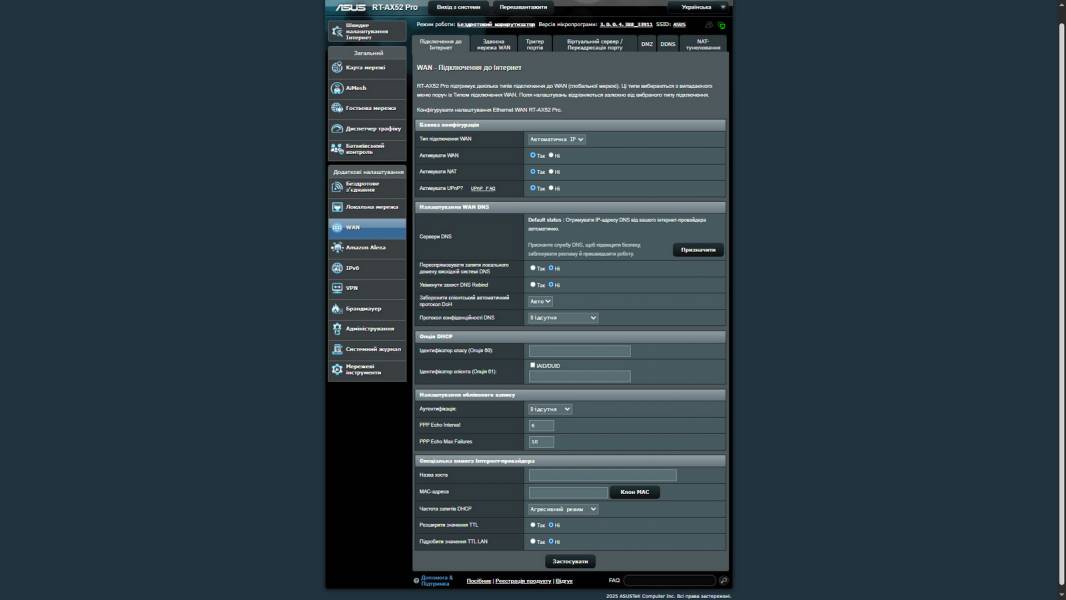Click the Amazon Alexa icon in sidebar

click(x=337, y=247)
